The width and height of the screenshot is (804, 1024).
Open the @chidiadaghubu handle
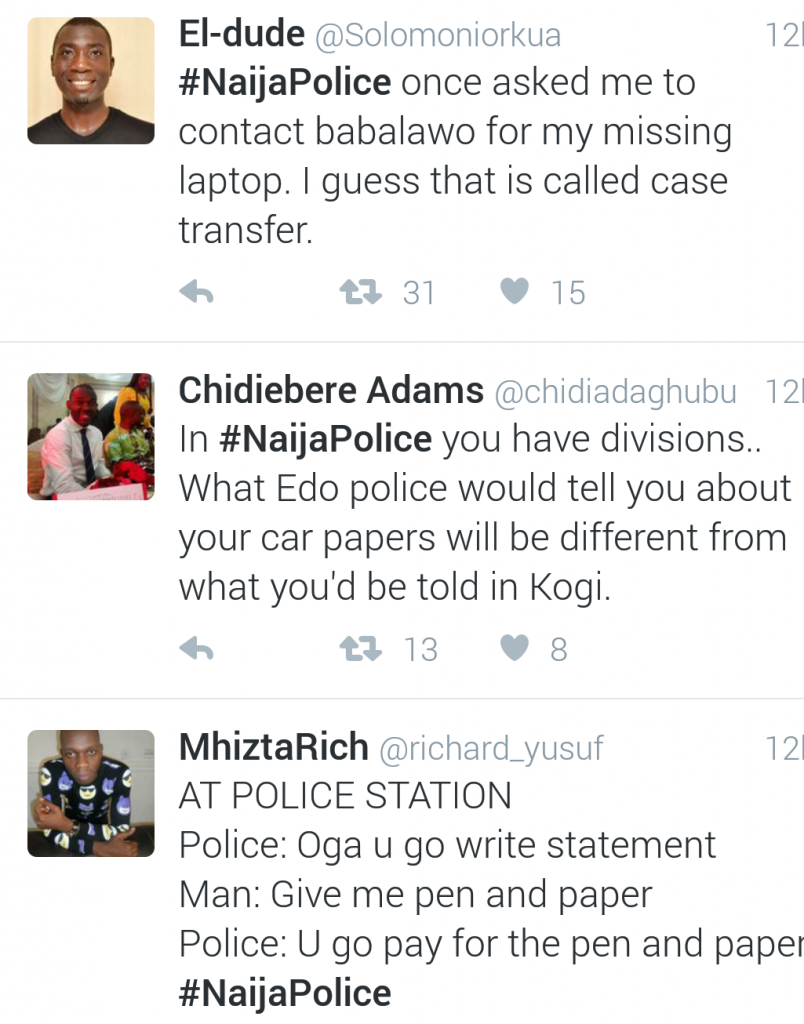pyautogui.click(x=616, y=392)
